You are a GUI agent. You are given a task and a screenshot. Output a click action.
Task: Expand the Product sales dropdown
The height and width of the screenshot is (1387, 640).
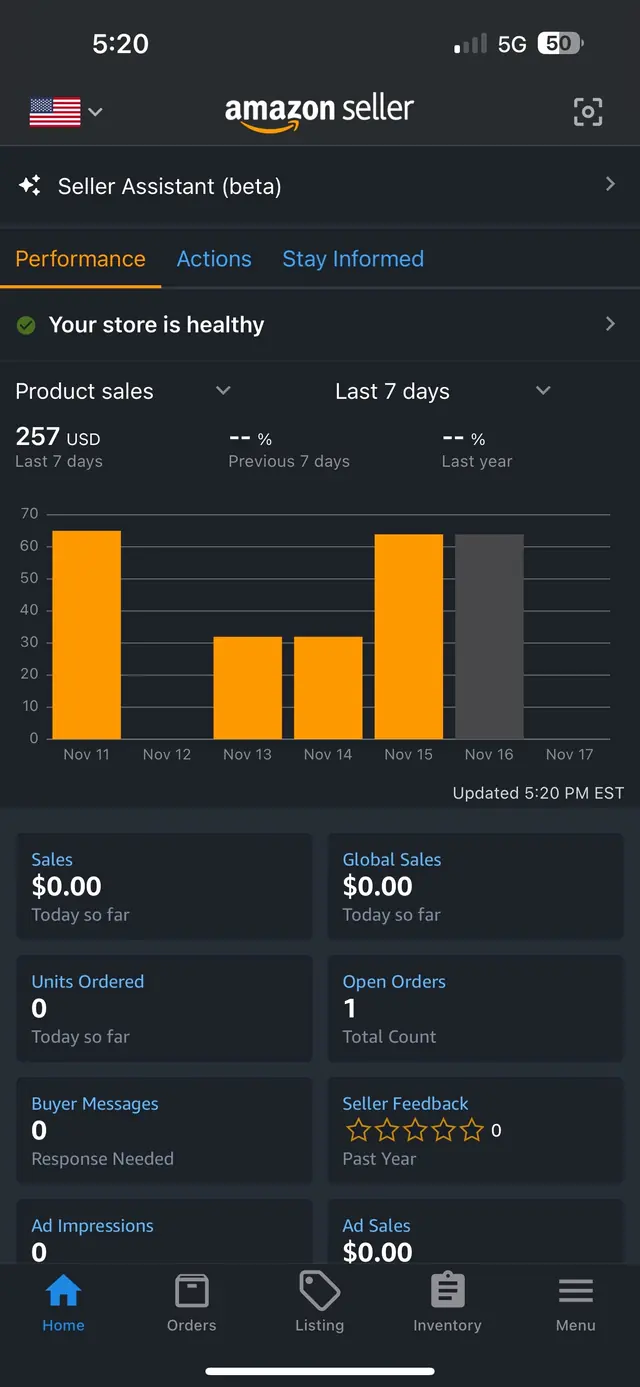123,391
